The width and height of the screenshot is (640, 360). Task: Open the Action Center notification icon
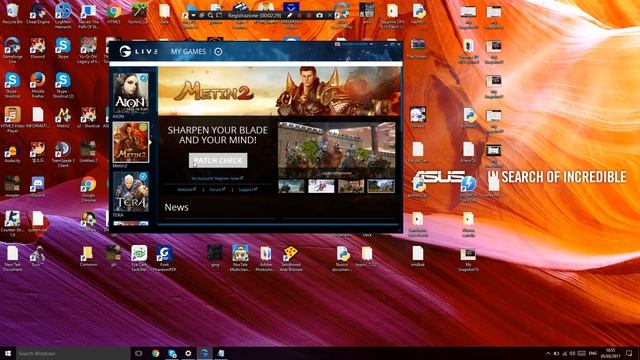(629, 353)
